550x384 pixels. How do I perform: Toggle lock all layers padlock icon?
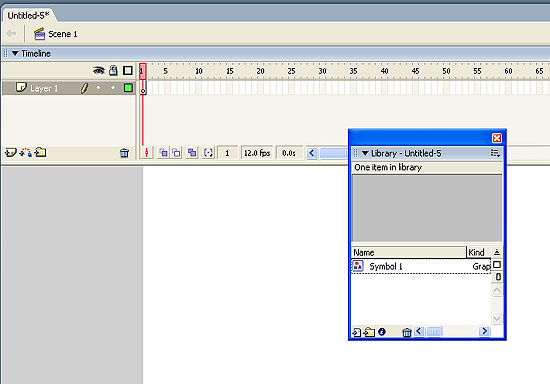click(113, 70)
